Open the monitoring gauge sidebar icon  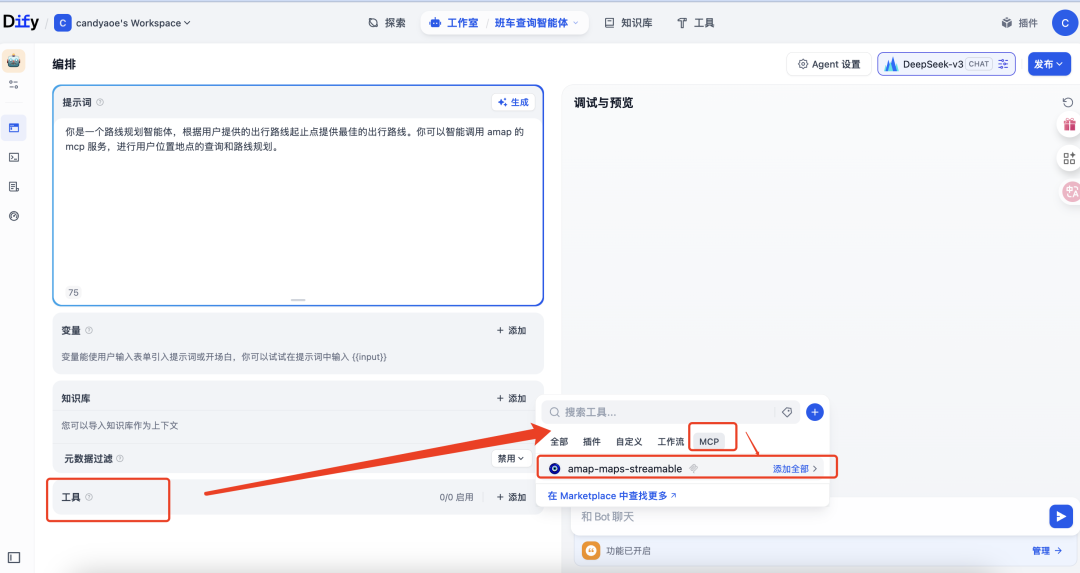coord(14,216)
